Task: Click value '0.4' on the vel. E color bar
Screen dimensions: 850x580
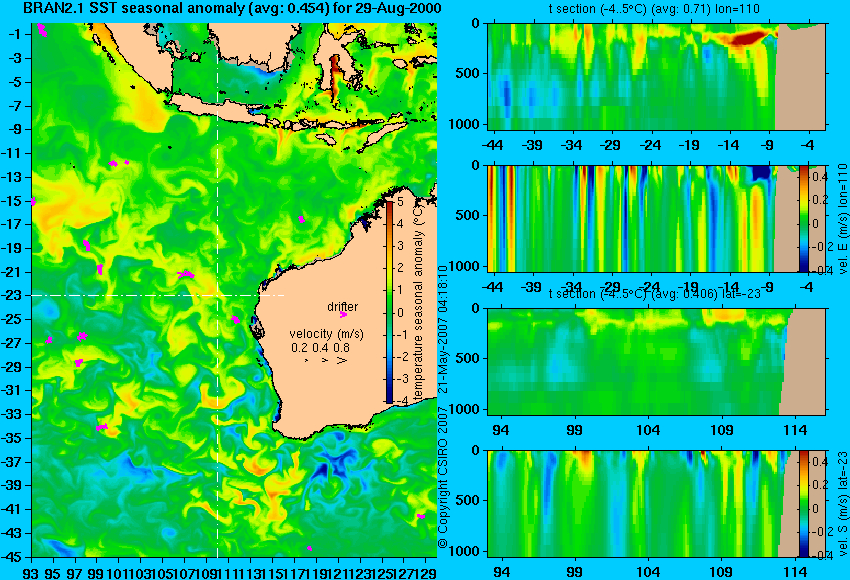Action: tap(819, 177)
